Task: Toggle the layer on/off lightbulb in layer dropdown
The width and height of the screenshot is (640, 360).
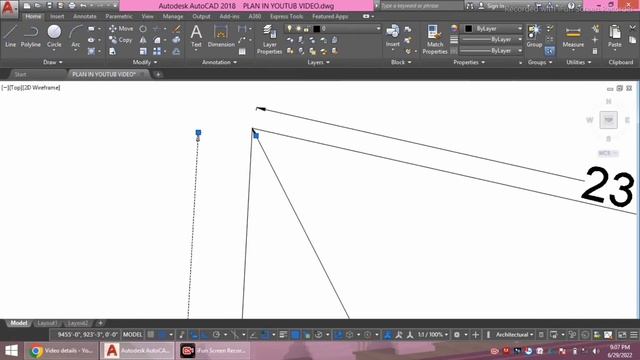Action: [289, 29]
